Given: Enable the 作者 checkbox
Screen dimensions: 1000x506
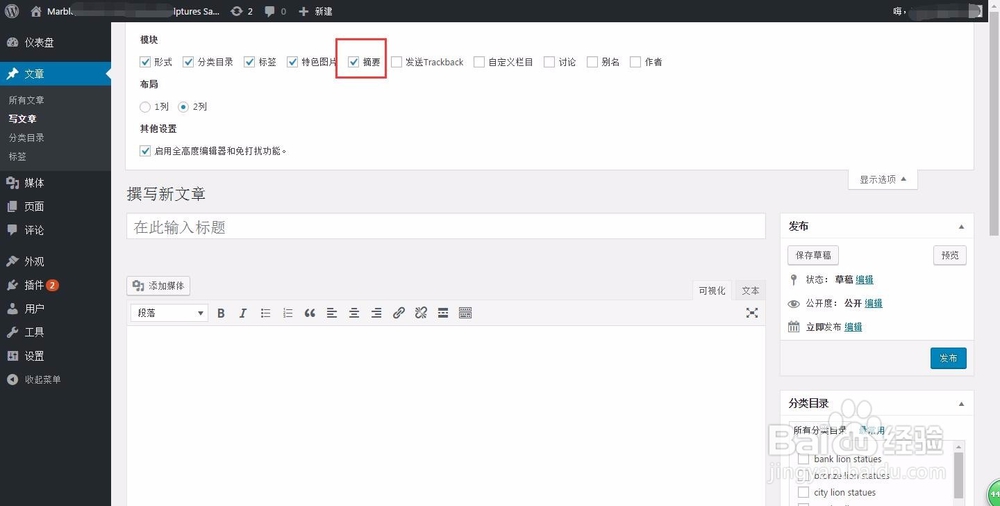Looking at the screenshot, I should (x=635, y=62).
